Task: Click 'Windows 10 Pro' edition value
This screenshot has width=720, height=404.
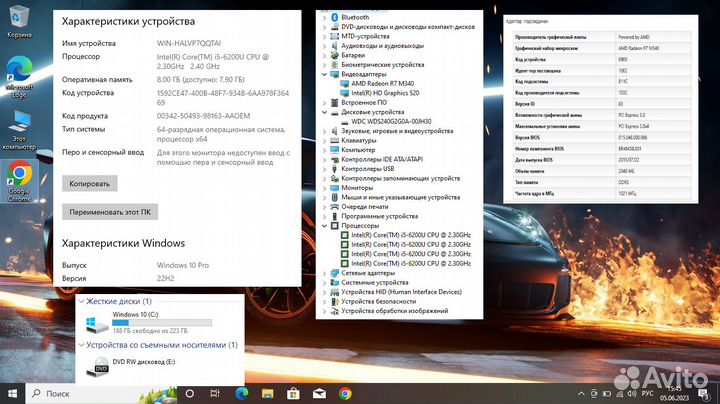Action: click(x=183, y=265)
